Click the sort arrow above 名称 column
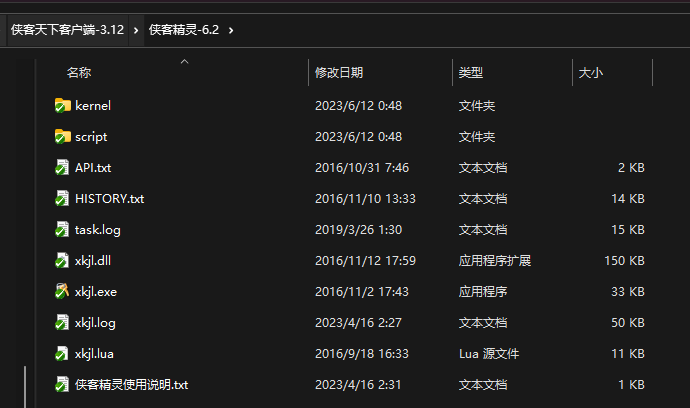This screenshot has width=690, height=408. [x=183, y=62]
